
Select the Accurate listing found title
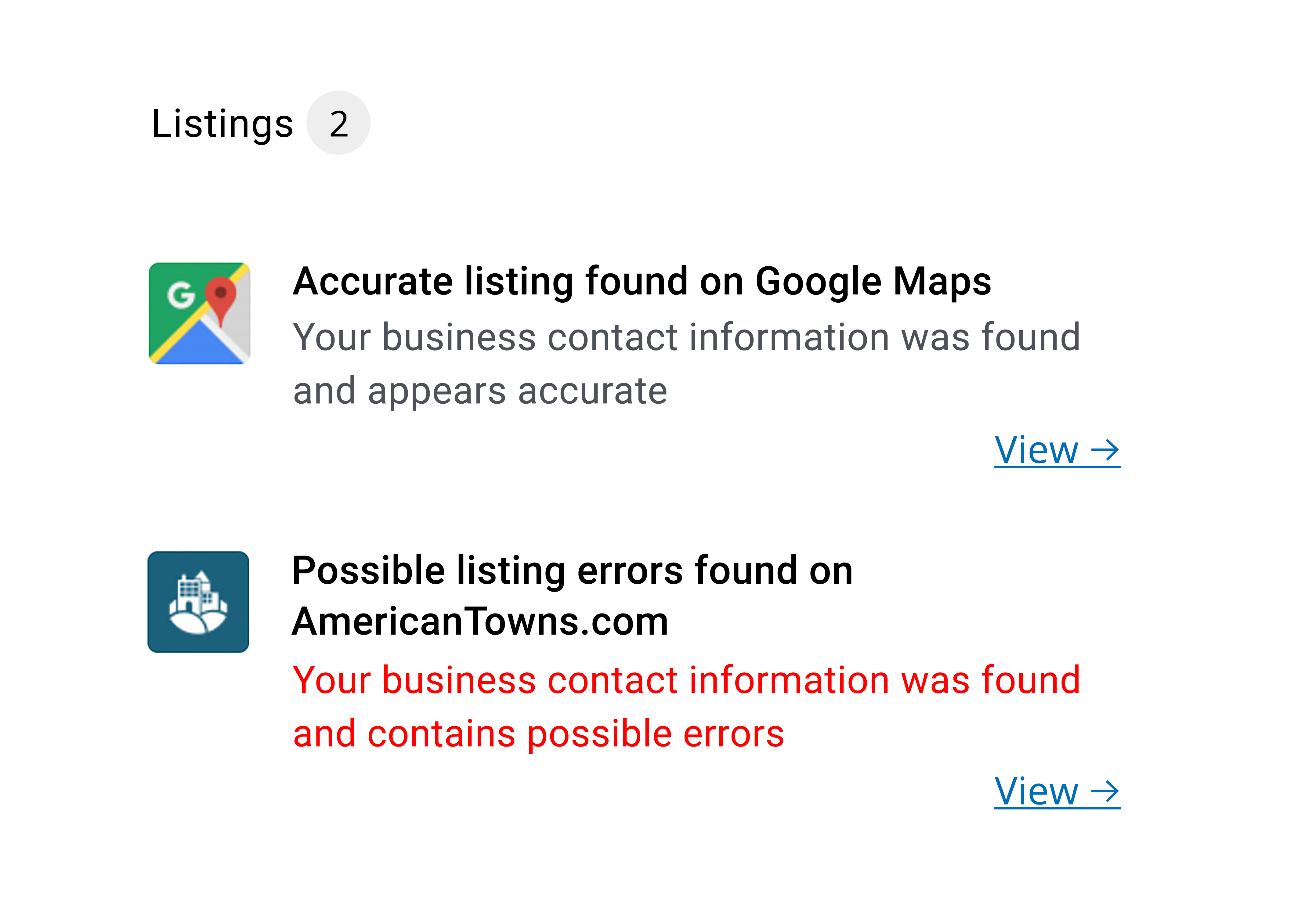(642, 281)
